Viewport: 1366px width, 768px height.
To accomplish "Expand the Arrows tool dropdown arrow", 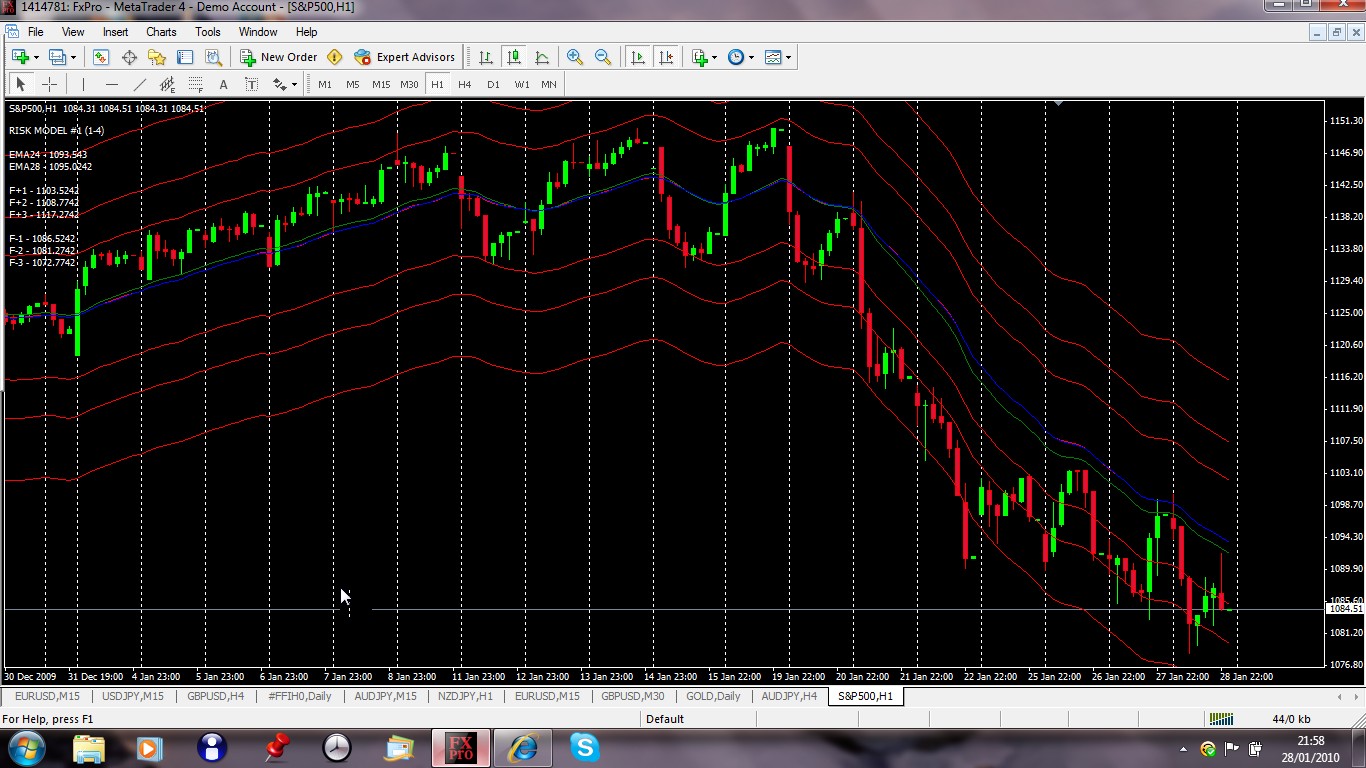I will tap(294, 84).
